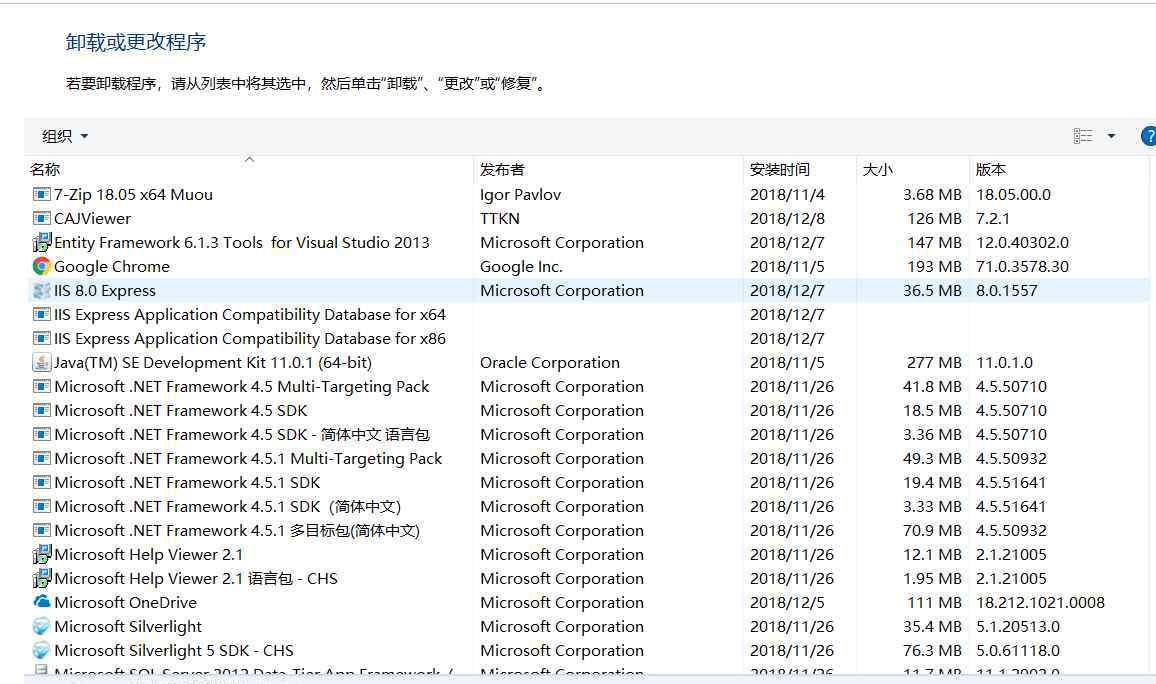Click the publisher Oracle Corporation
Image resolution: width=1156 pixels, height=684 pixels.
pos(550,363)
